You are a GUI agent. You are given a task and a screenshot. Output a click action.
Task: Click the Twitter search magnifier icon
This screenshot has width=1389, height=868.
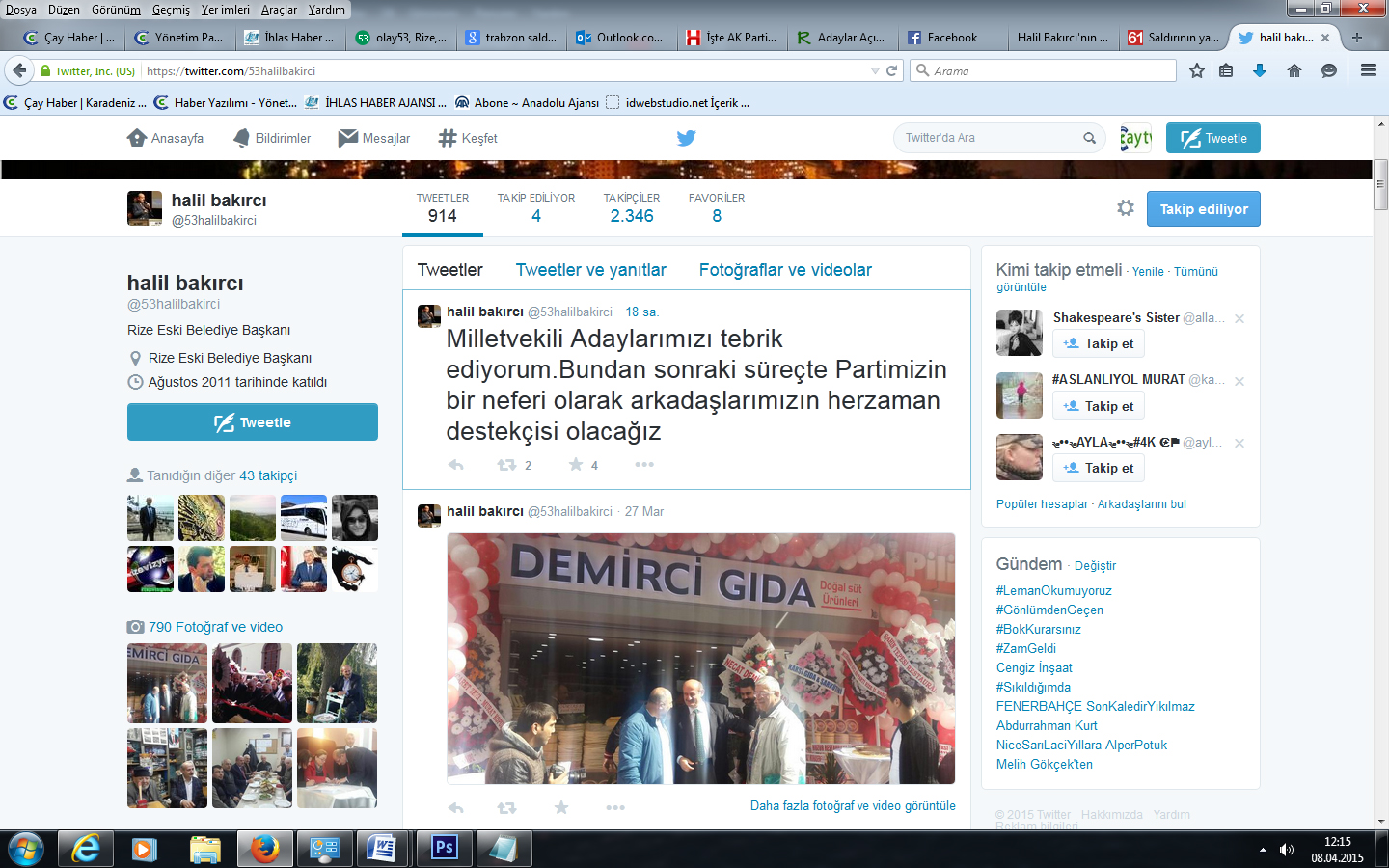pos(1089,138)
